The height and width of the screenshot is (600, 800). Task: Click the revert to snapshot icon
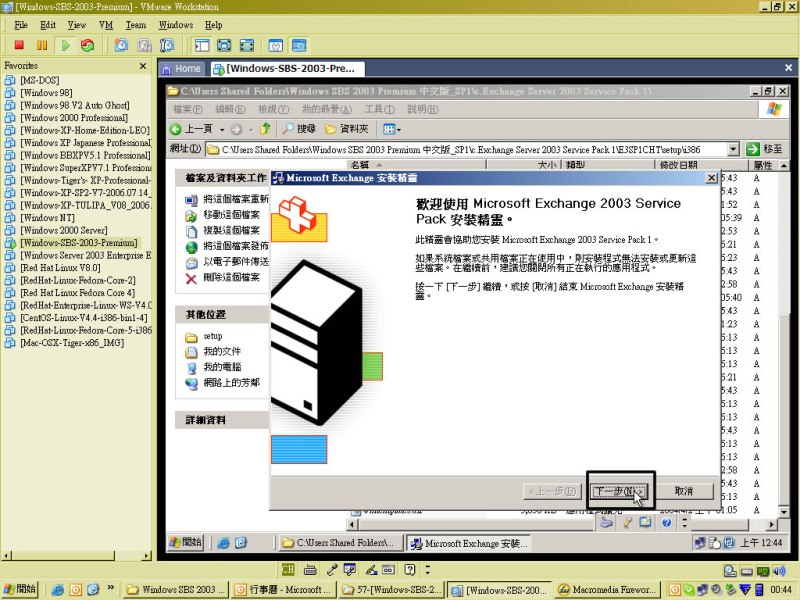point(144,45)
